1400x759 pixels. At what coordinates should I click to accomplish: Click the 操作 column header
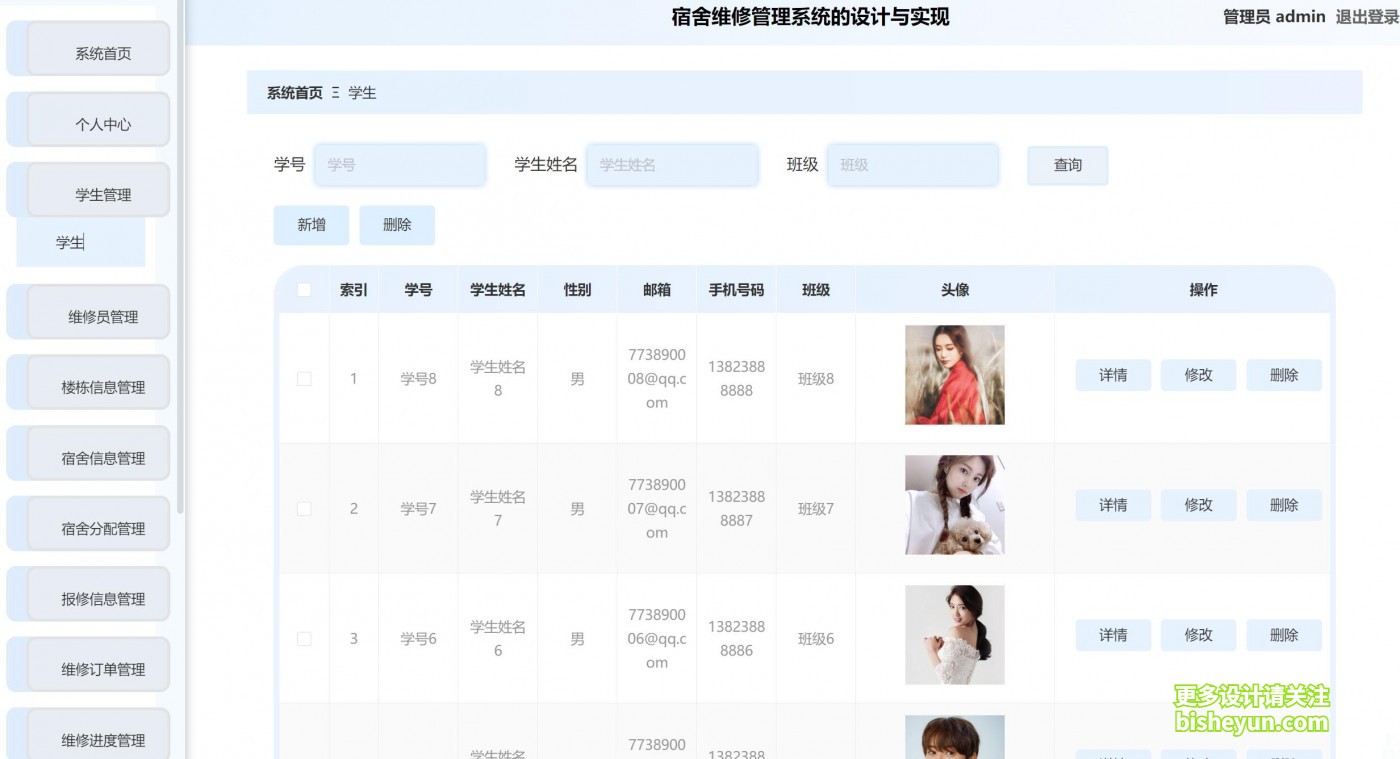point(1203,290)
